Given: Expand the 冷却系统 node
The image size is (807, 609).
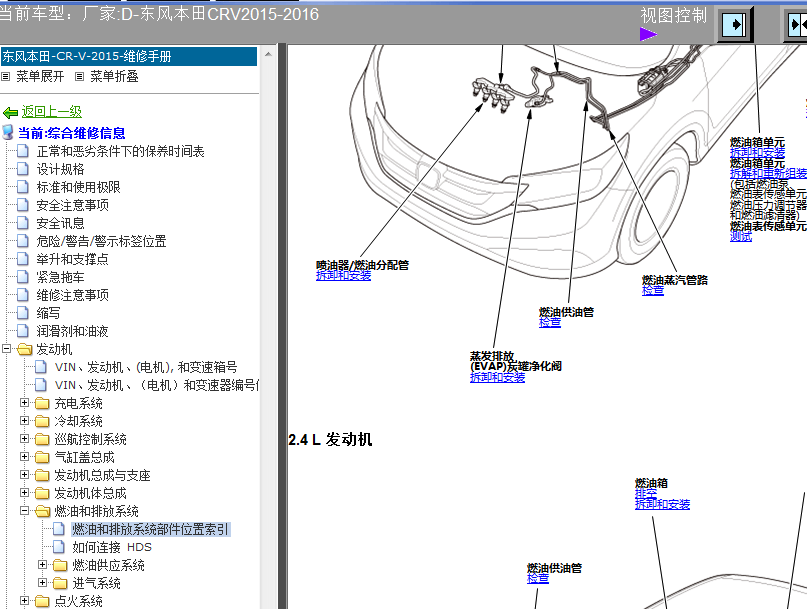Looking at the screenshot, I should [24, 421].
